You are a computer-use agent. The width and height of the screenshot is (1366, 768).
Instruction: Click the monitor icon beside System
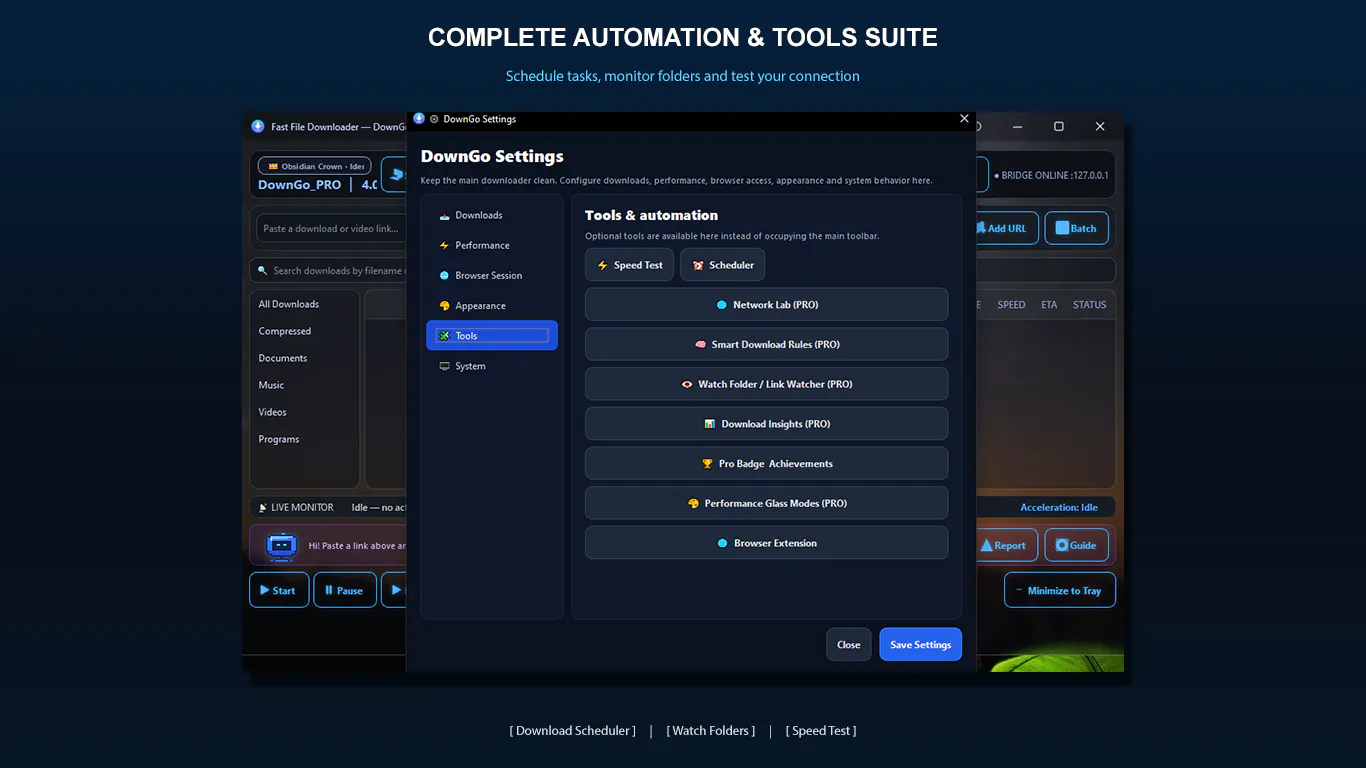pos(444,366)
